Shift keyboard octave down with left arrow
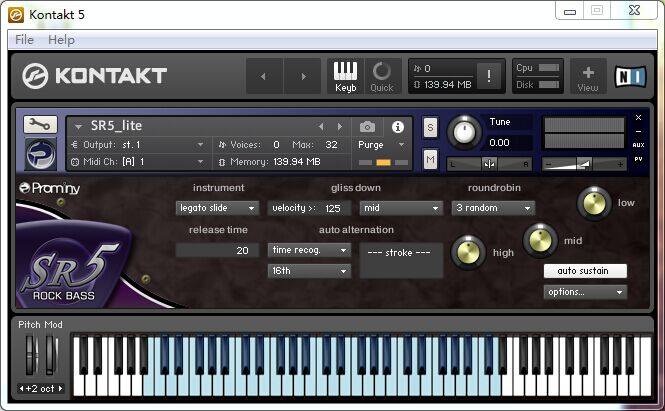Image resolution: width=665 pixels, height=411 pixels. click(x=21, y=388)
